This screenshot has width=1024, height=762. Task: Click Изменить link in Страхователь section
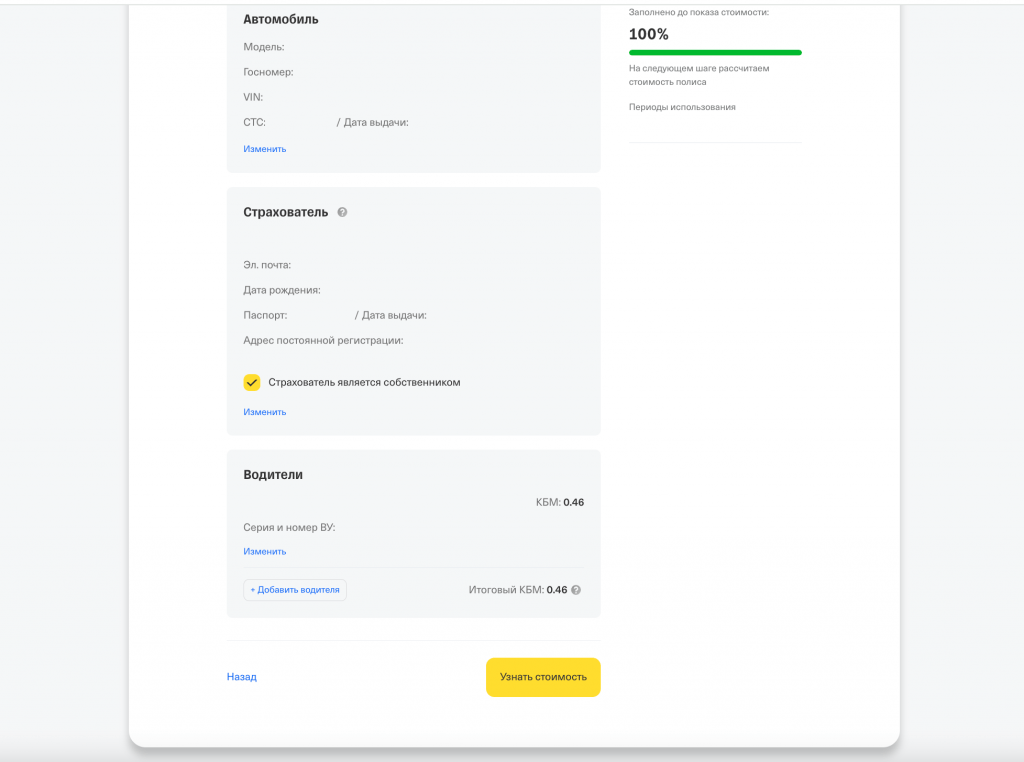click(x=265, y=412)
